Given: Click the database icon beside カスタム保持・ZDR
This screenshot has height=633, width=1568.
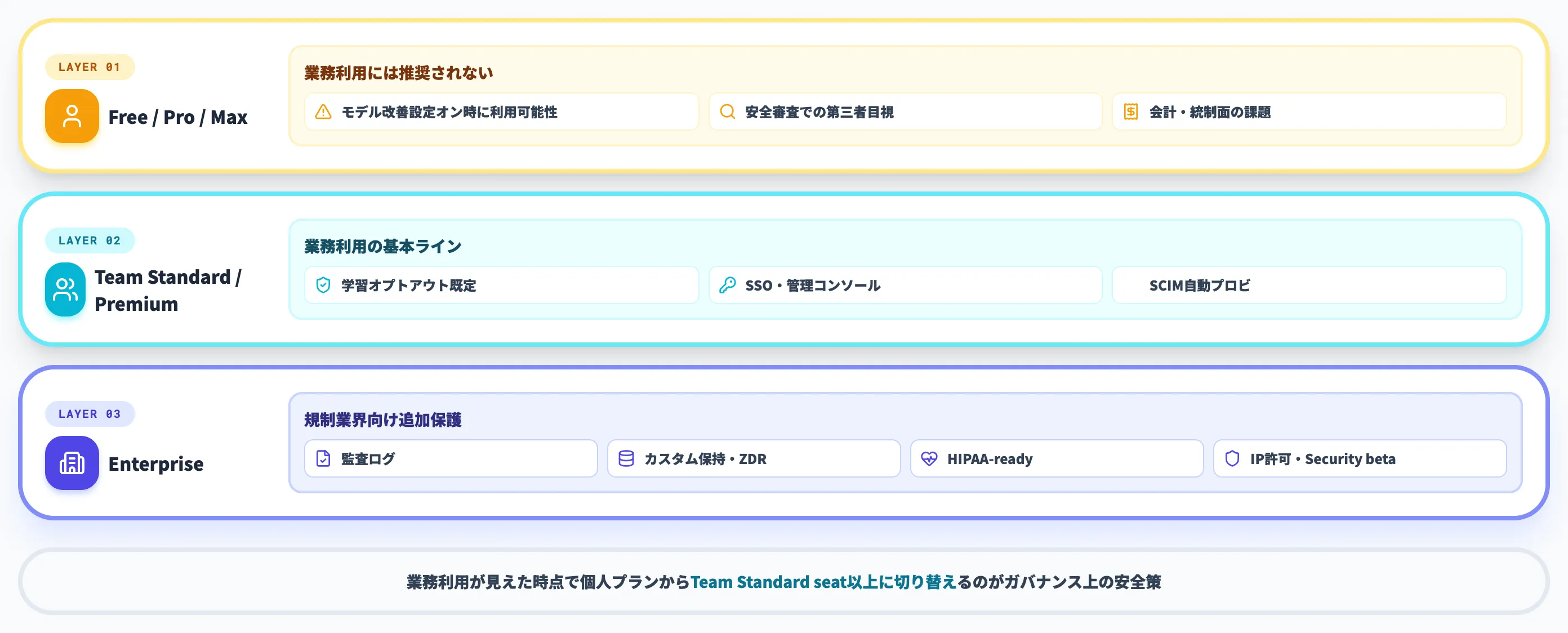Looking at the screenshot, I should point(626,458).
